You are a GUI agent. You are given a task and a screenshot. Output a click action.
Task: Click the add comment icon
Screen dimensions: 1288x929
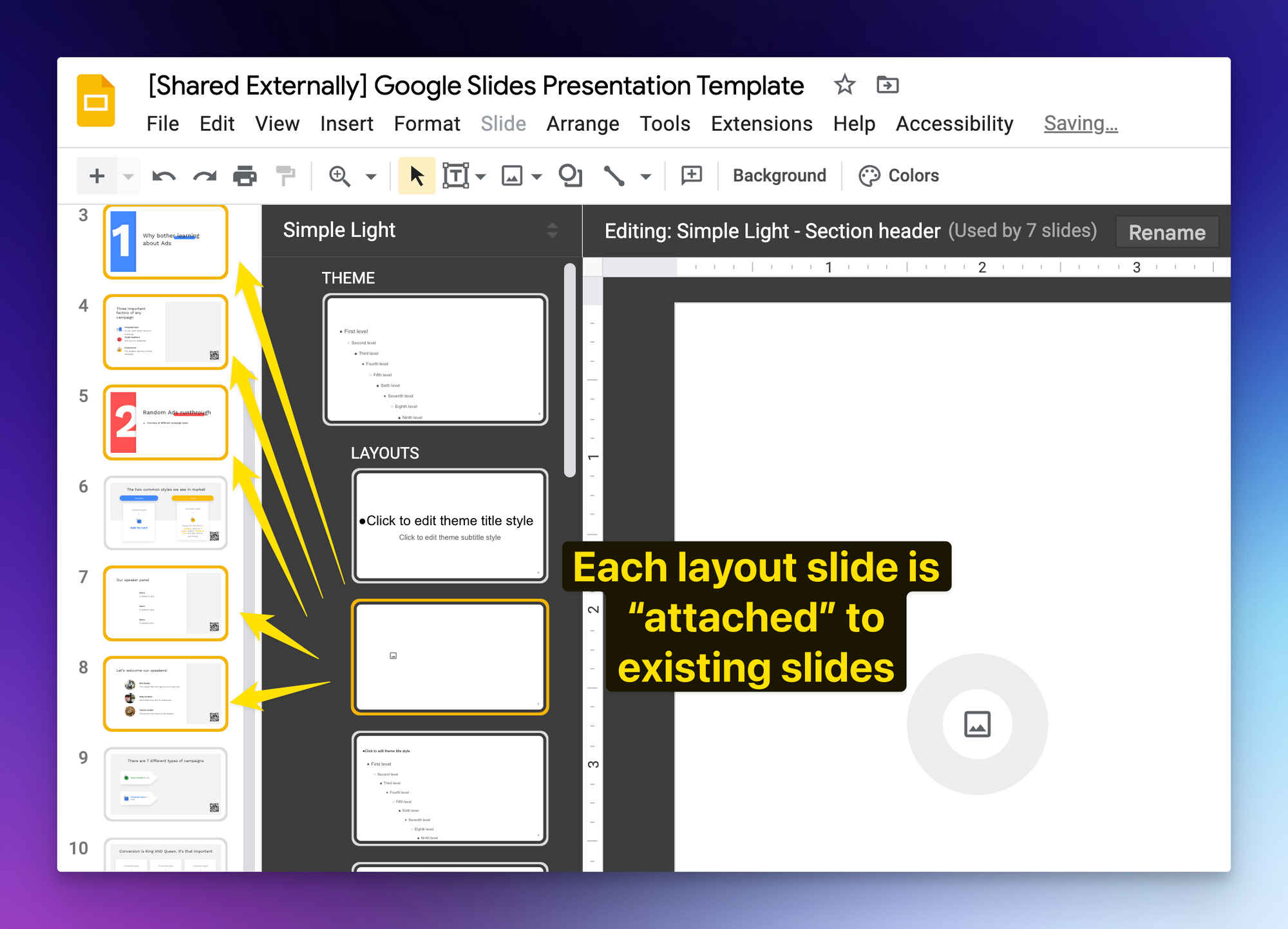691,176
